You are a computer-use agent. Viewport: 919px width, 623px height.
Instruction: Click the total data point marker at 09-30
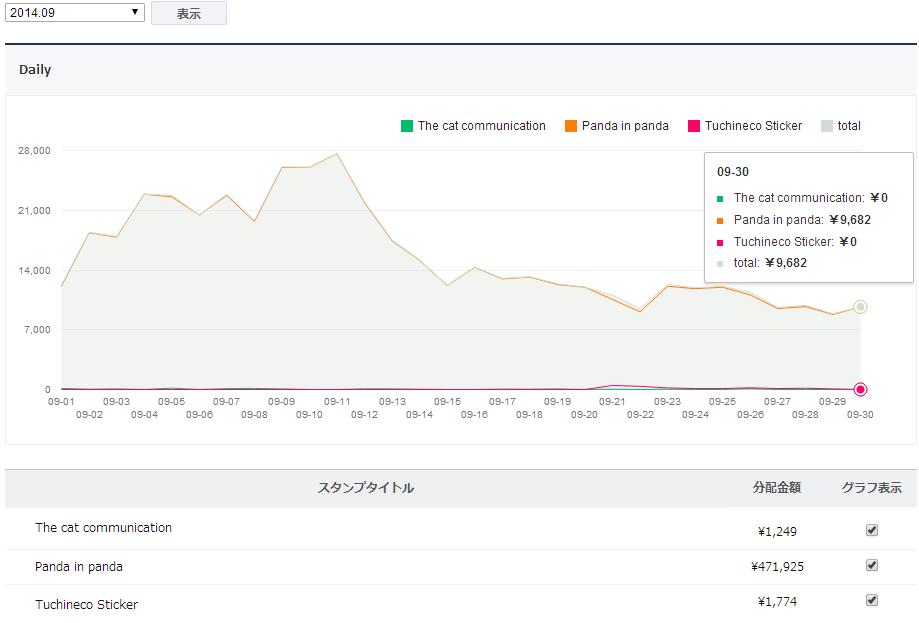[860, 307]
